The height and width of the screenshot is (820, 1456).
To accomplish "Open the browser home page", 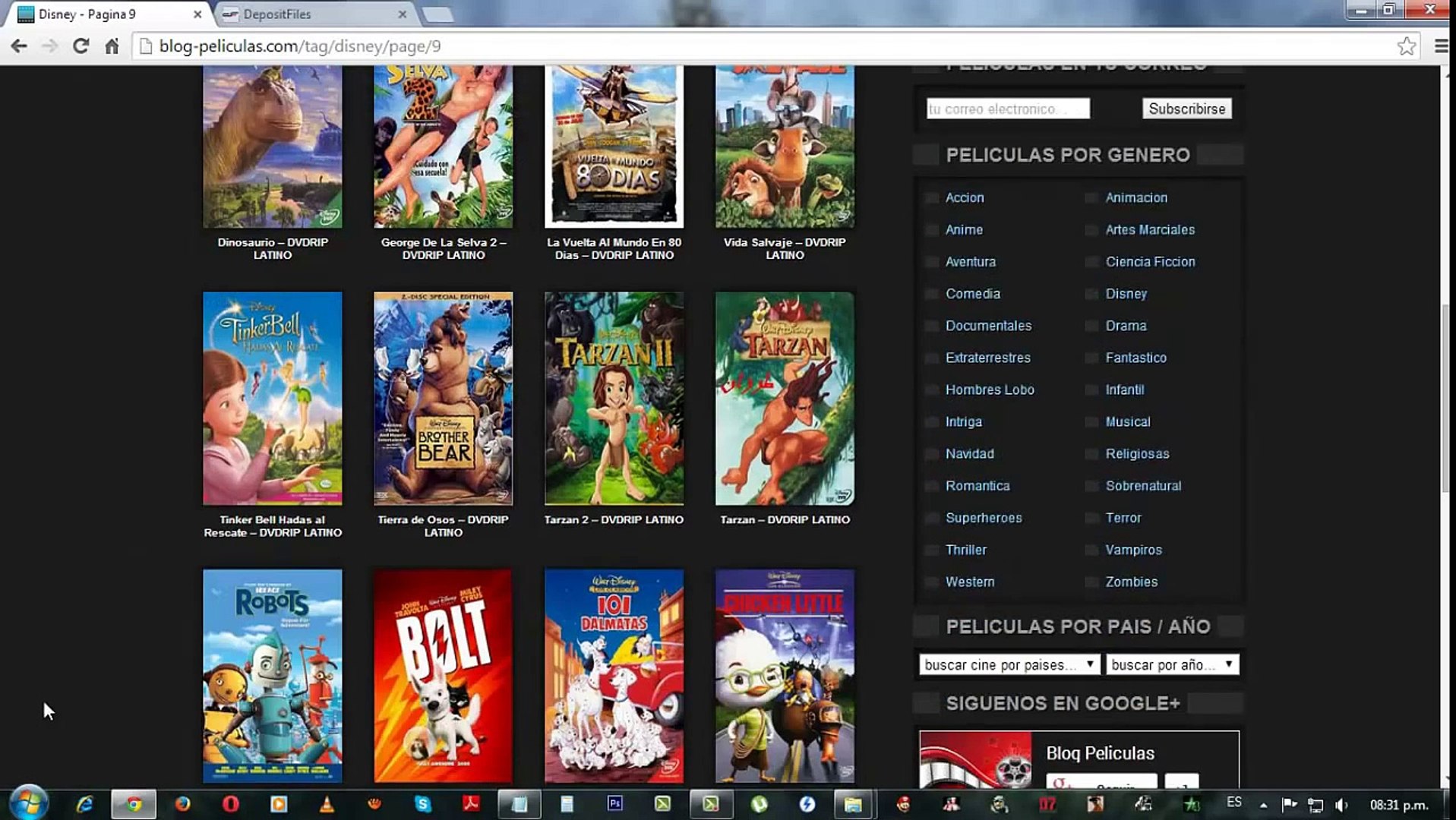I will coord(112,46).
